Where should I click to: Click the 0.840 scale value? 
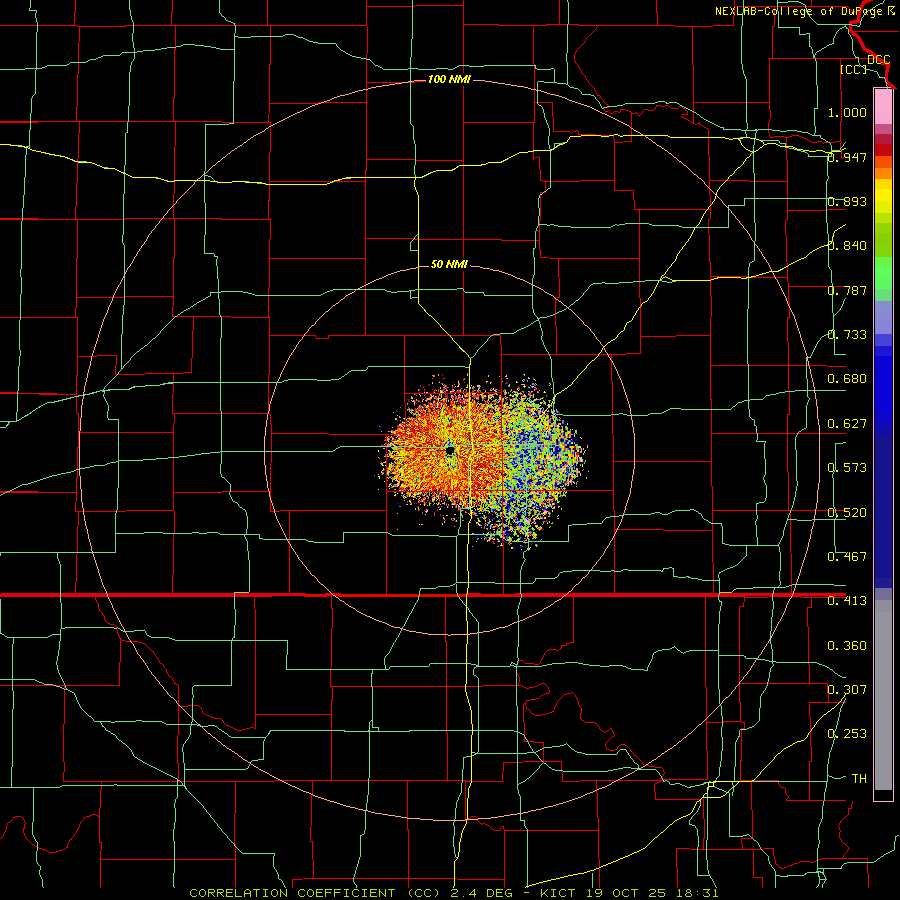(847, 246)
